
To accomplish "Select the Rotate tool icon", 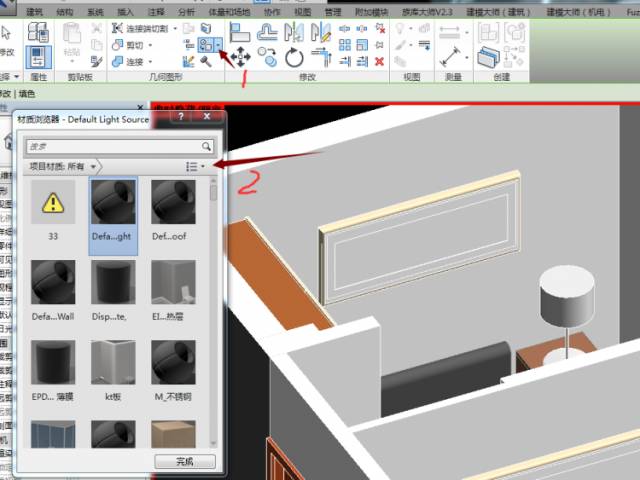I will [x=294, y=57].
